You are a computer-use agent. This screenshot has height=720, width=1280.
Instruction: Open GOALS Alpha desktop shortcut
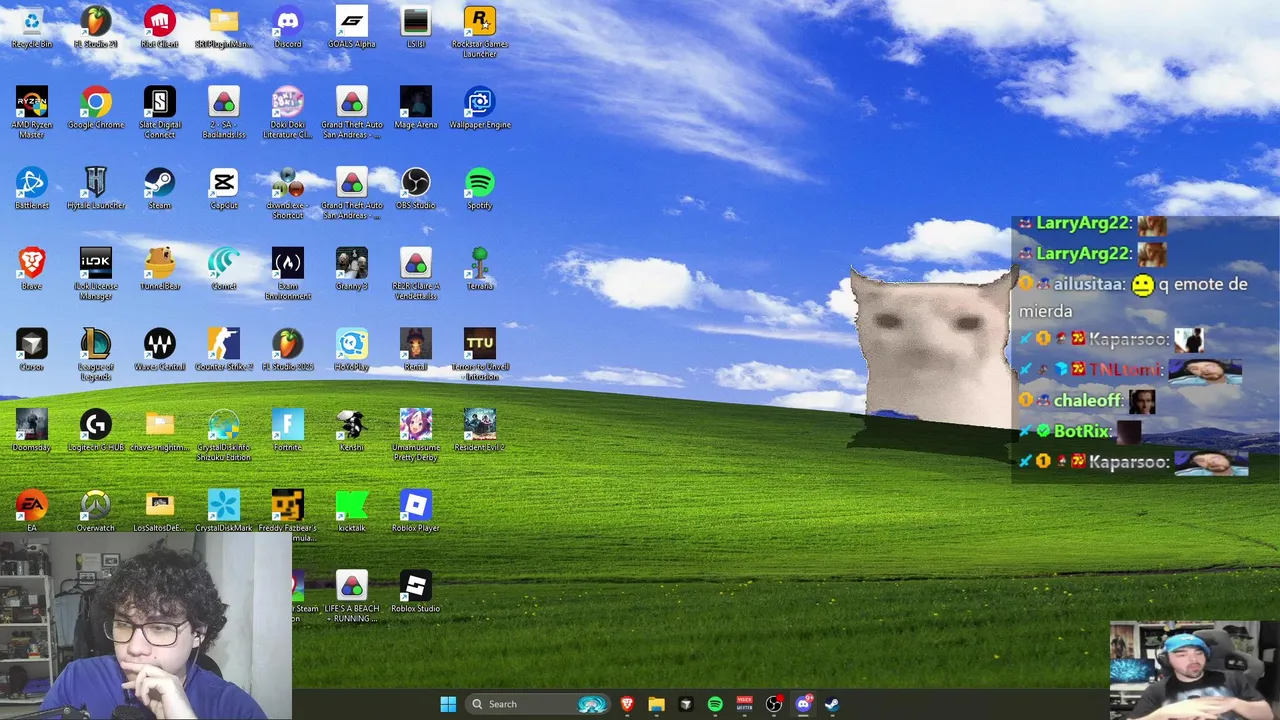point(352,27)
